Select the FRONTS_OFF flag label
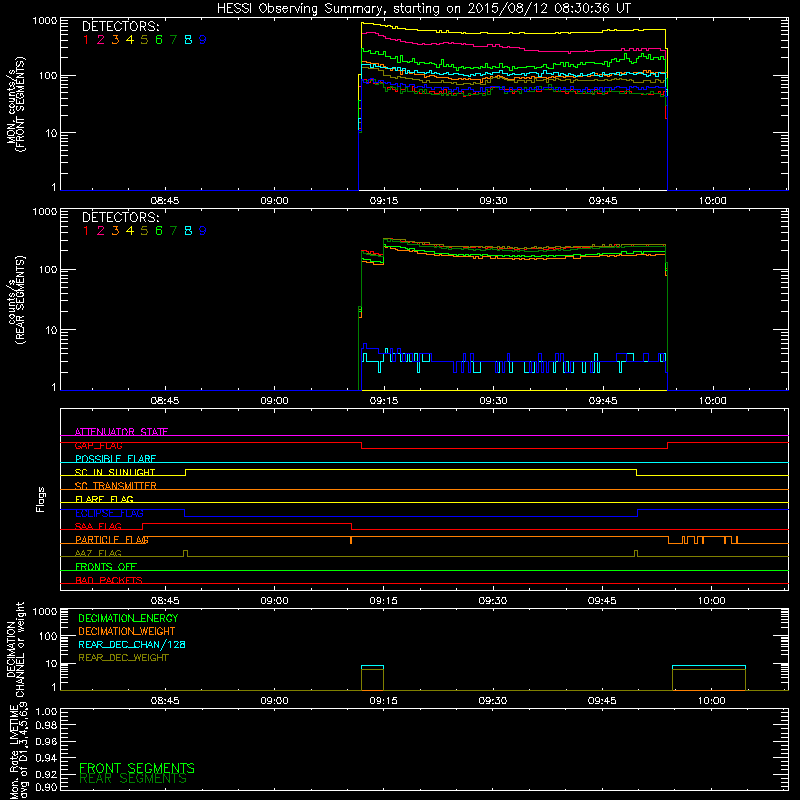Screen dimensions: 800x800 coord(106,567)
